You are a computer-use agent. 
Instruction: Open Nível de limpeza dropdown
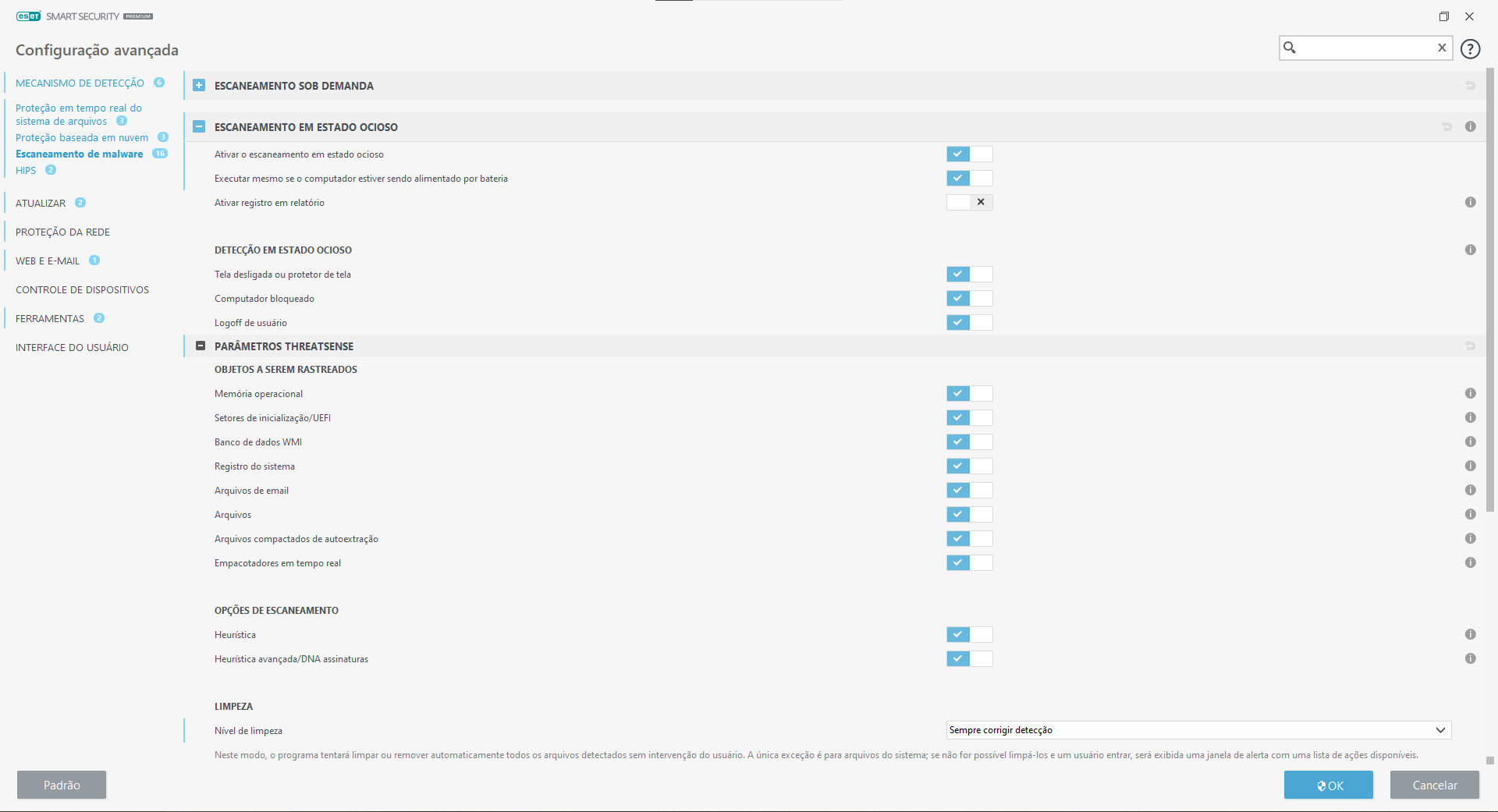(1198, 730)
